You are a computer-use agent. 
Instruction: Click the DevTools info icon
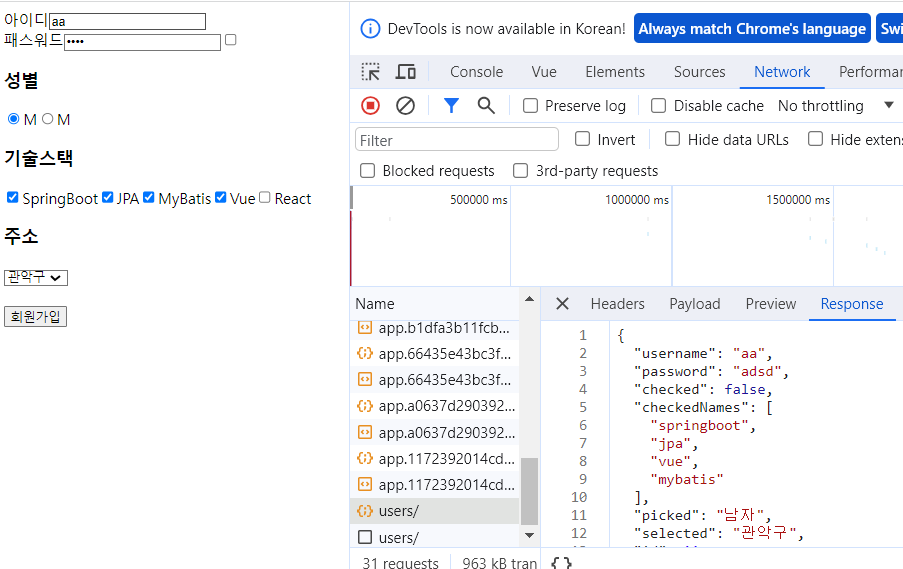pos(370,28)
